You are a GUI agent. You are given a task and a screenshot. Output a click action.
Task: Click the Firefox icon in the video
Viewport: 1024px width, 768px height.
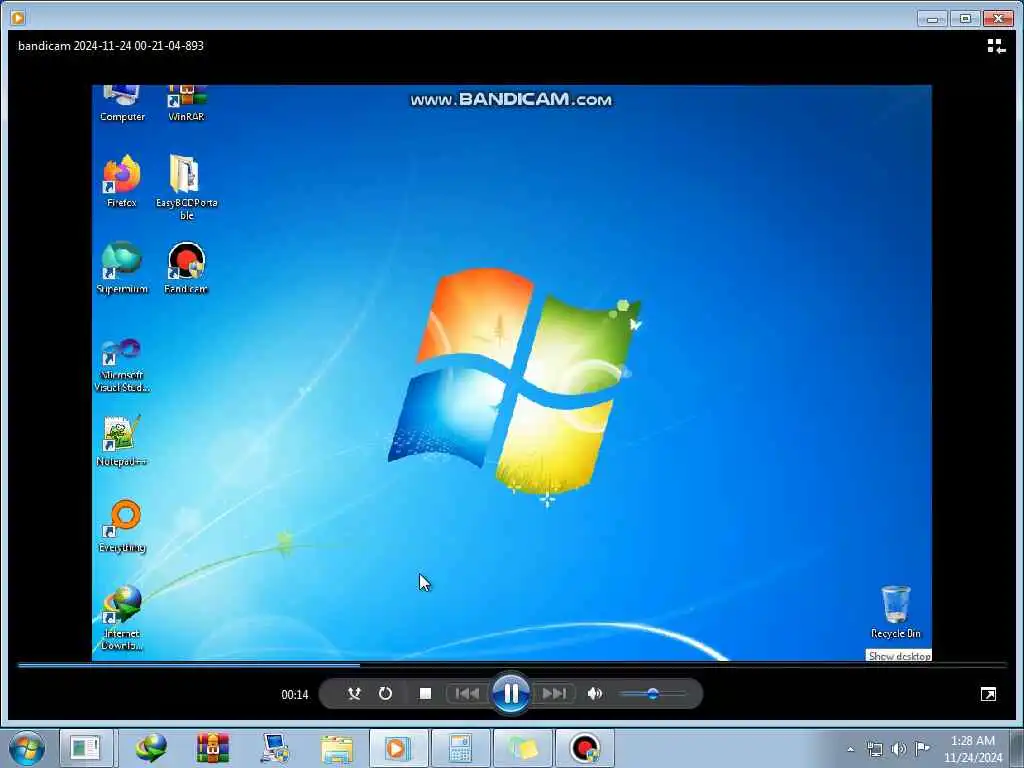(121, 181)
